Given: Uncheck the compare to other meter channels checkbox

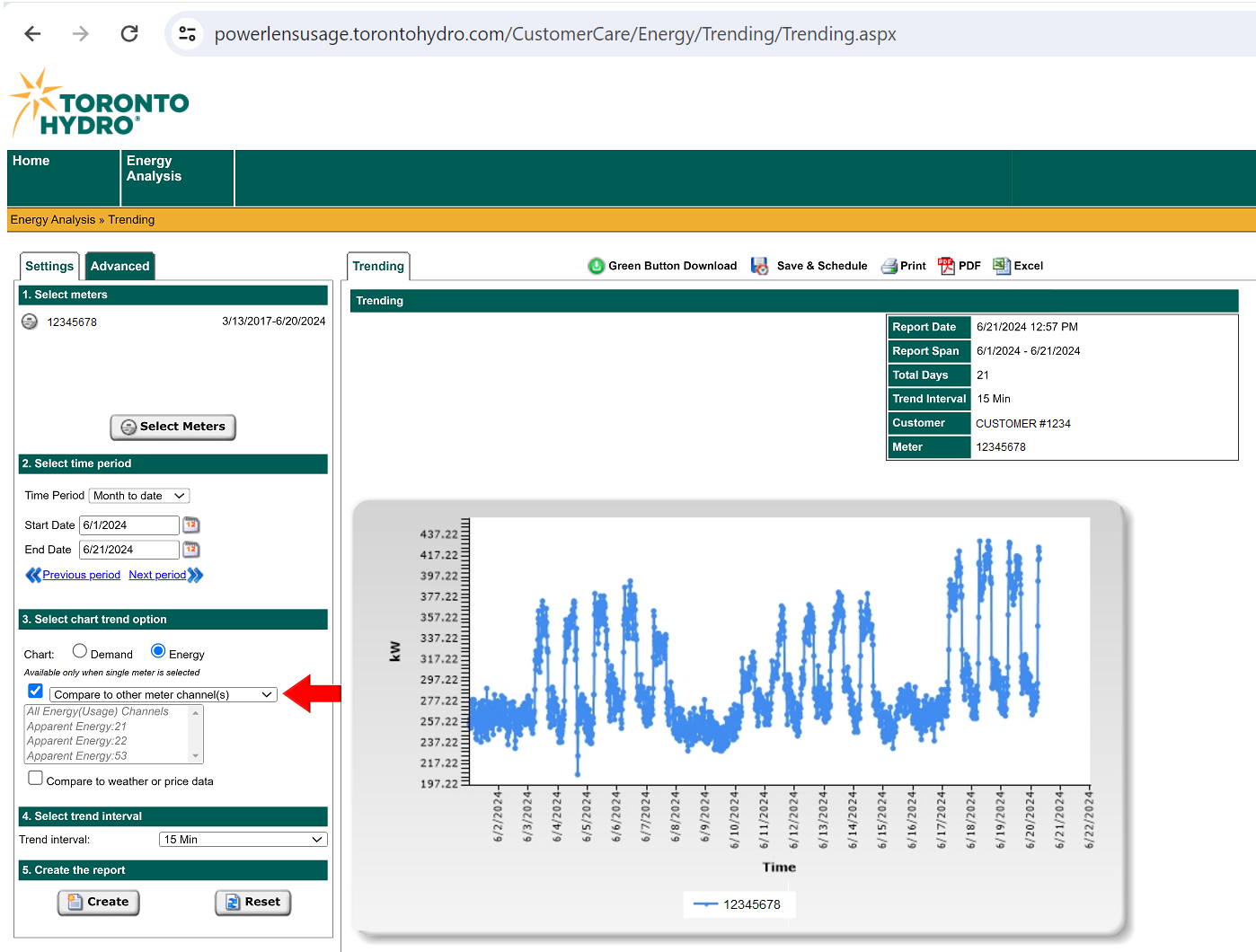Looking at the screenshot, I should [x=36, y=692].
